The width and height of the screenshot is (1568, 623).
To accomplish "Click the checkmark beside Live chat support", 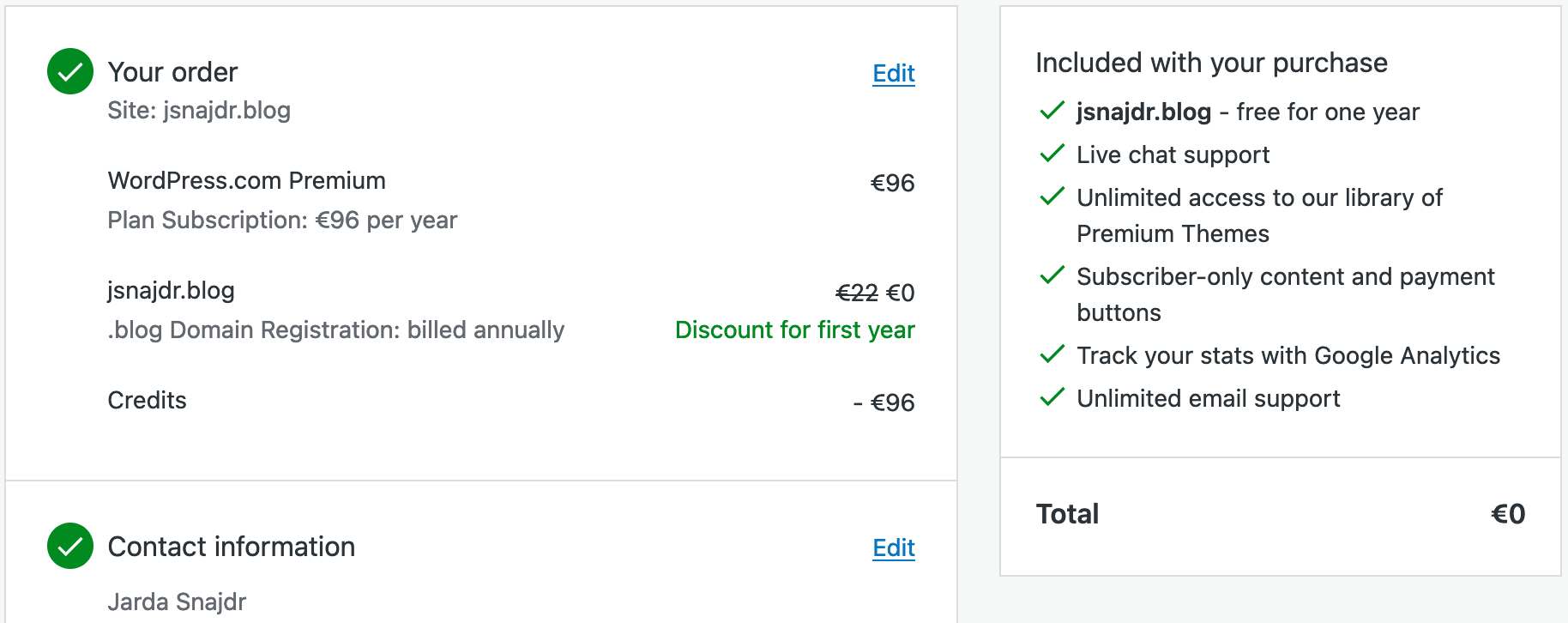I will [x=1052, y=154].
